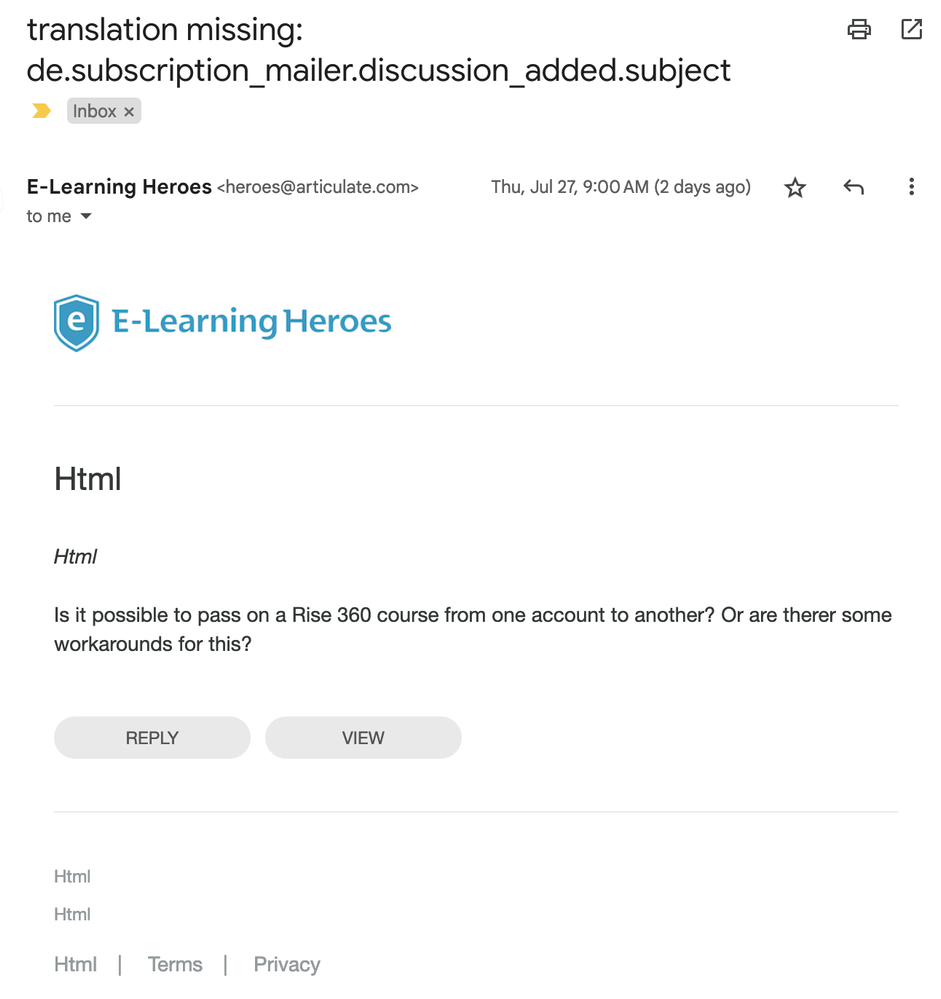Click the E-Learning Heroes shield logo
This screenshot has width=941, height=999.
(x=76, y=323)
